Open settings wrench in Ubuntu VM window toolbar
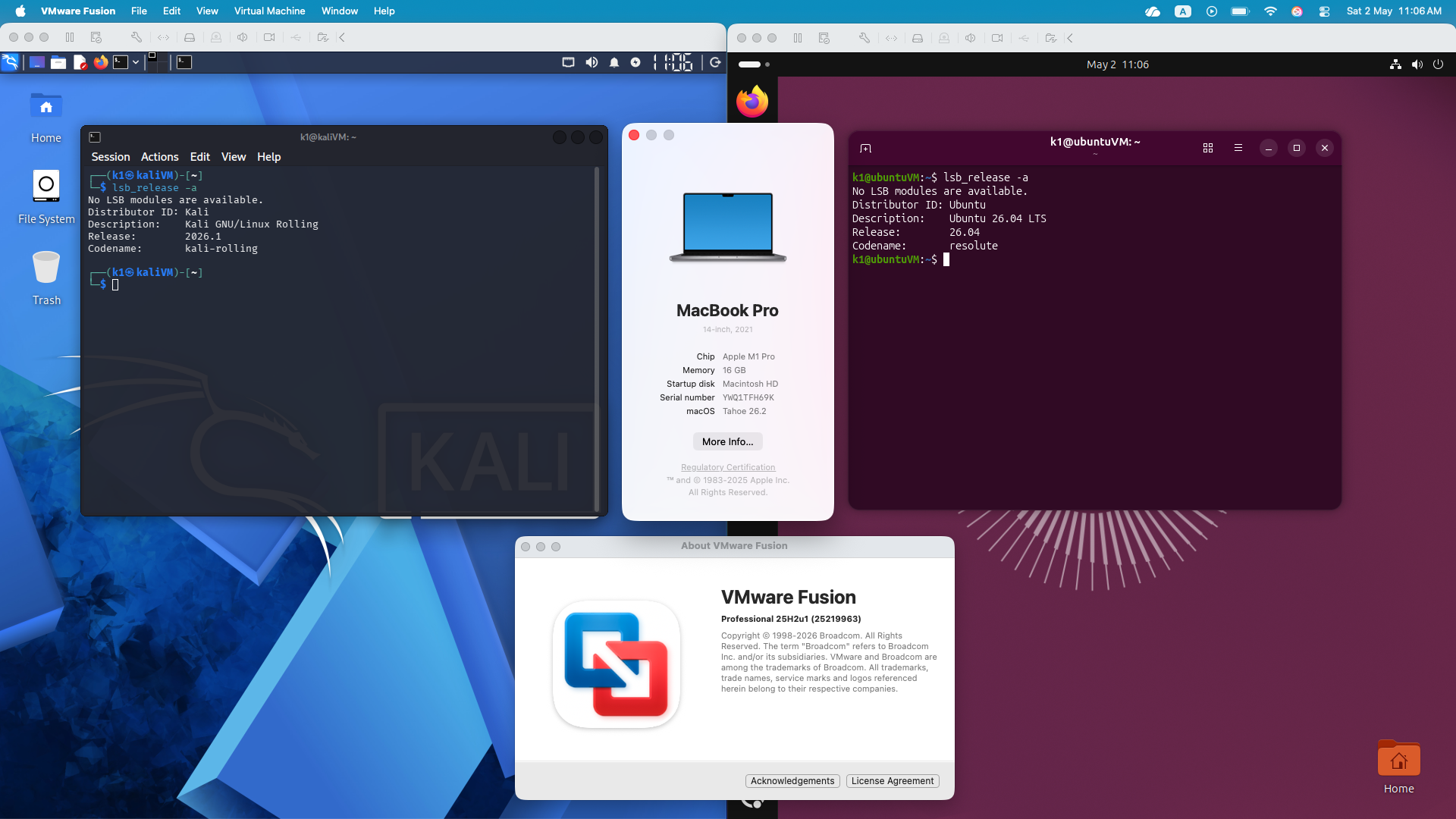The height and width of the screenshot is (819, 1456). [864, 38]
